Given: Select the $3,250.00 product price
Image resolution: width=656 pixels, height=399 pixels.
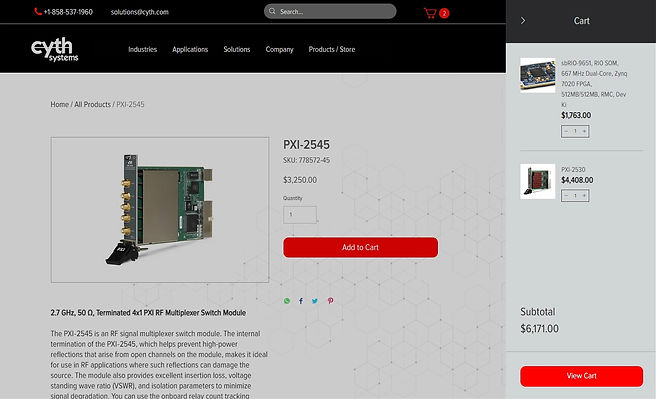Looking at the screenshot, I should point(300,180).
